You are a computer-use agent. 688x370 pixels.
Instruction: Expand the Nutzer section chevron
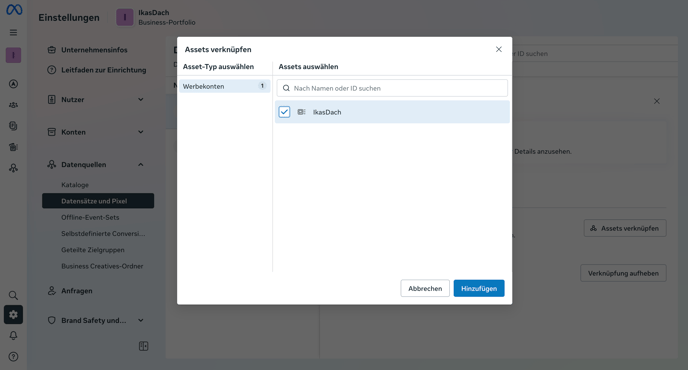click(141, 100)
